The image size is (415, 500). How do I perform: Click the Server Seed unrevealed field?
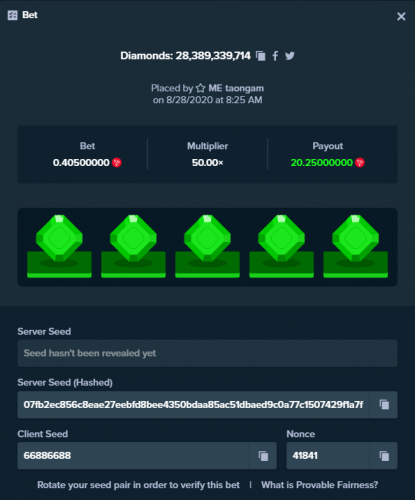[x=207, y=353]
